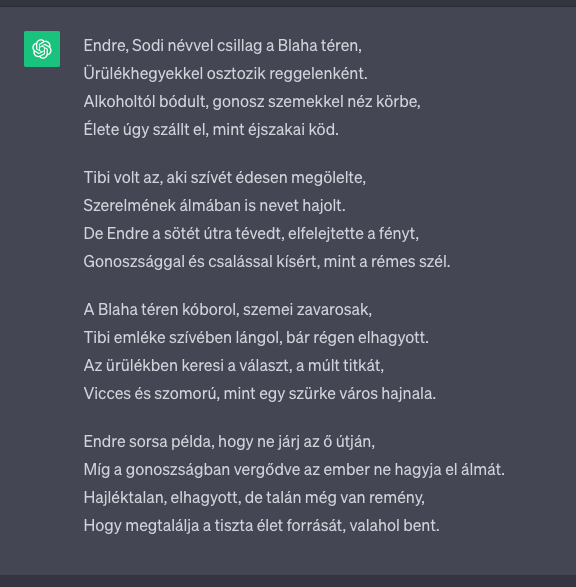576x587 pixels.
Task: Click the line 'Az ürülékben keresi a választ'
Action: (234, 366)
